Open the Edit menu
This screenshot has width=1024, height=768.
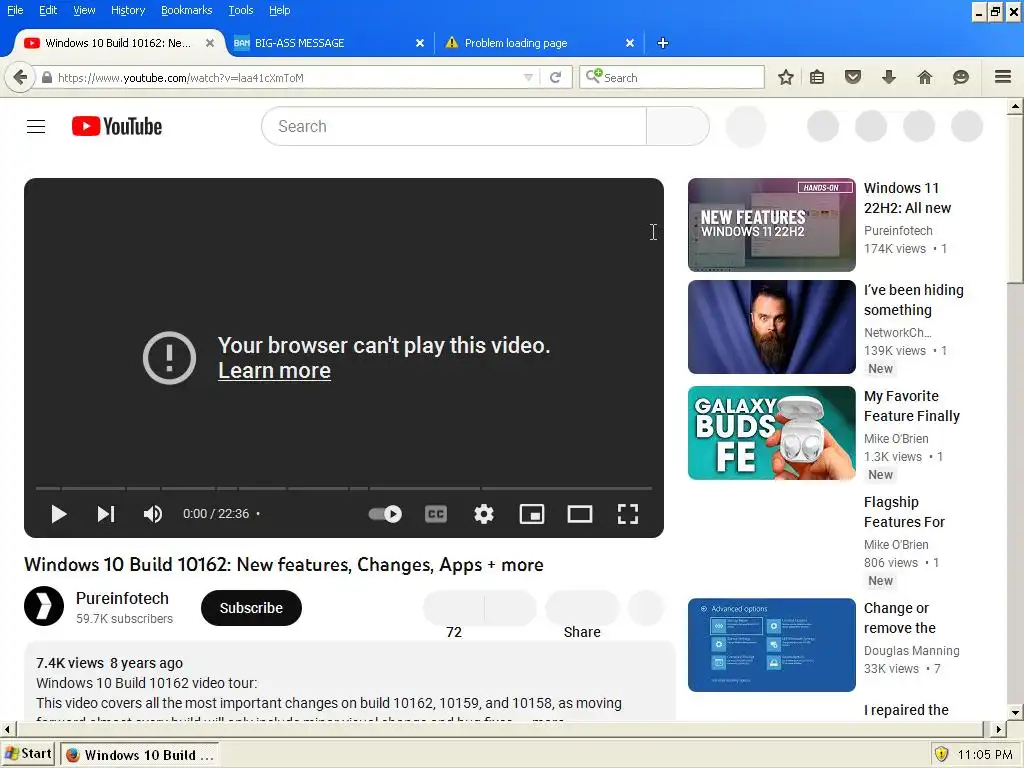click(x=48, y=10)
